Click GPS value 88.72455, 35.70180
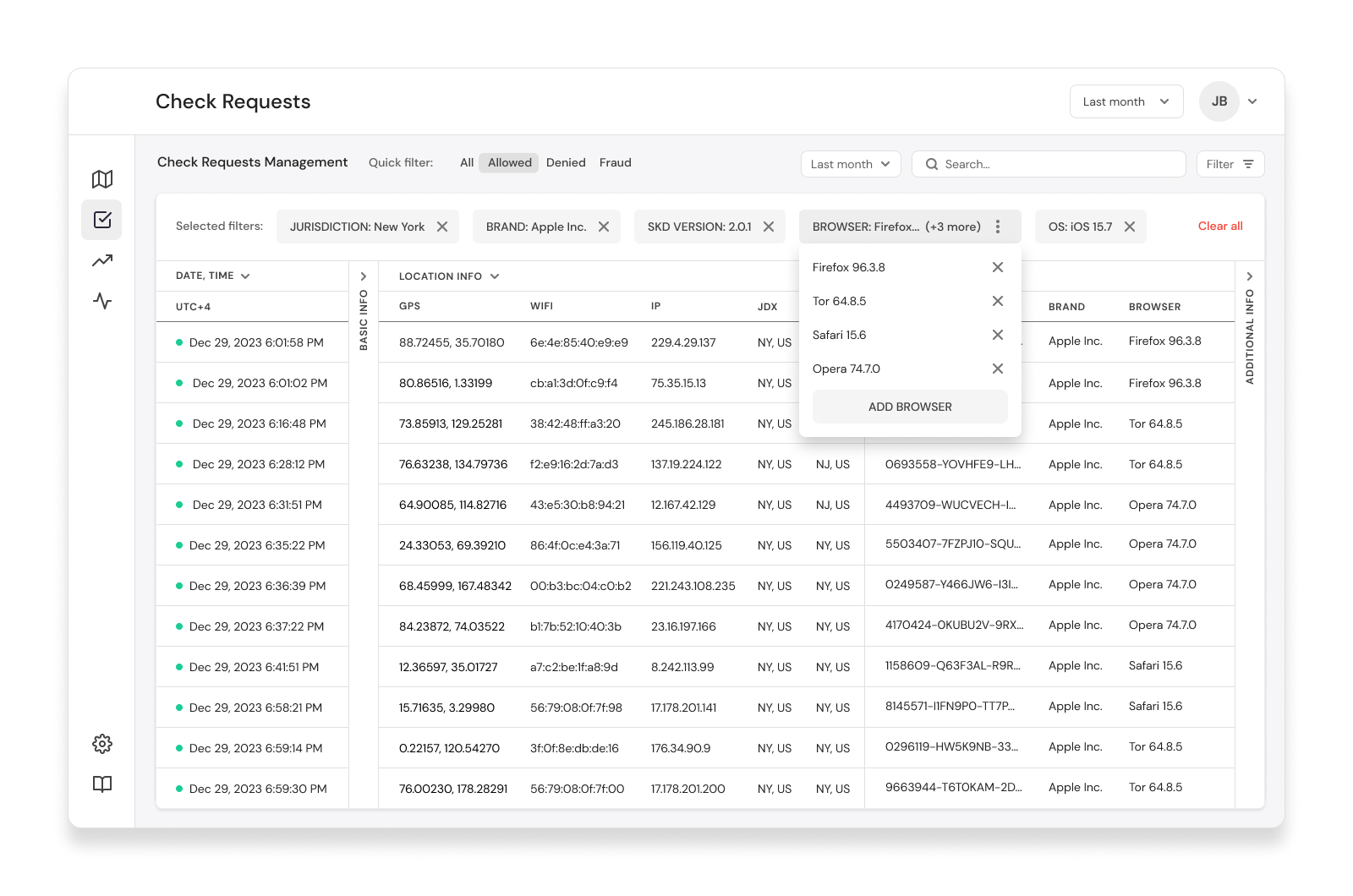Viewport: 1353px width, 896px height. 452,342
